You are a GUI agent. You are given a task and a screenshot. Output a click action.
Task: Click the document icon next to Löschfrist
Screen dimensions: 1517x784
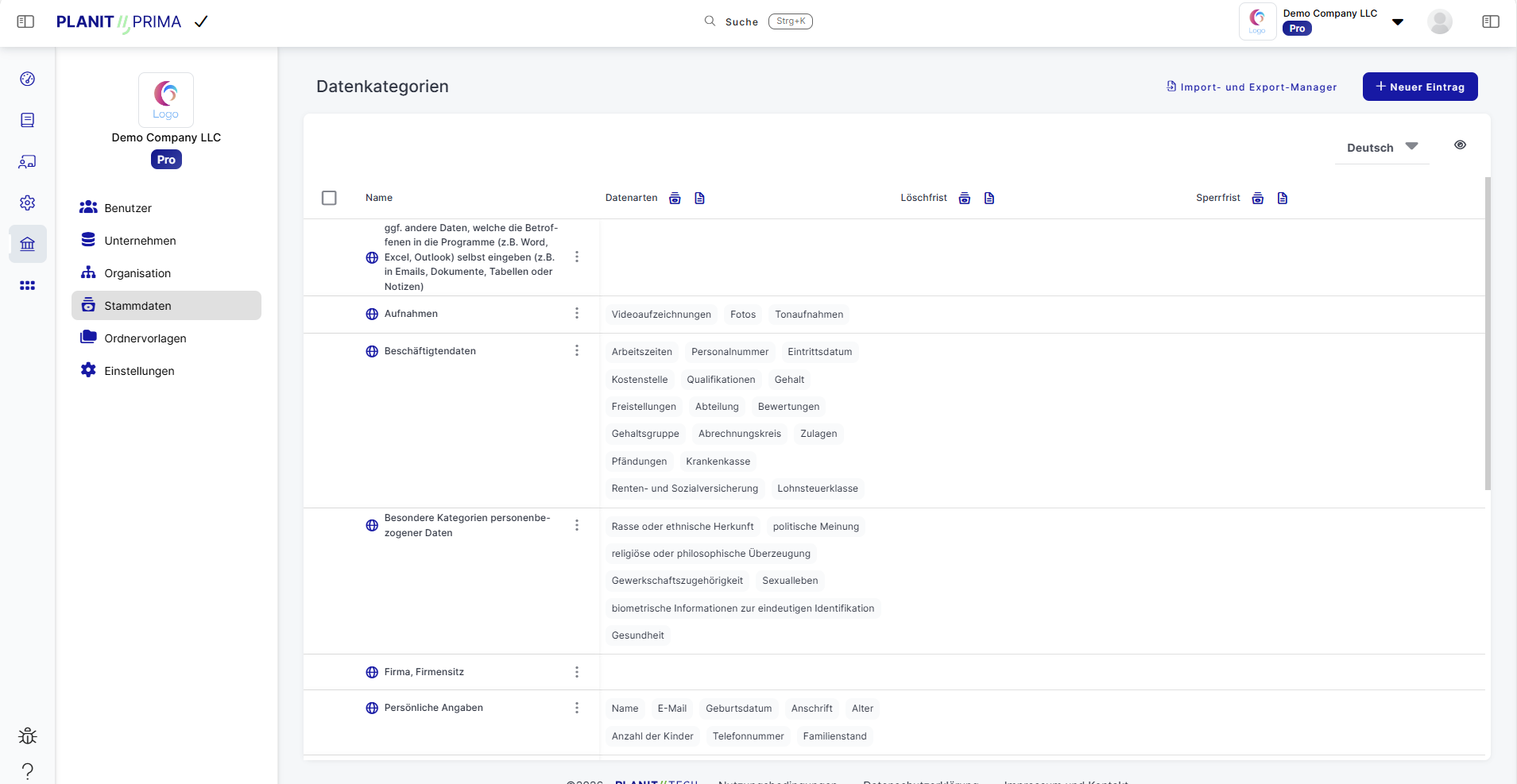(x=989, y=198)
